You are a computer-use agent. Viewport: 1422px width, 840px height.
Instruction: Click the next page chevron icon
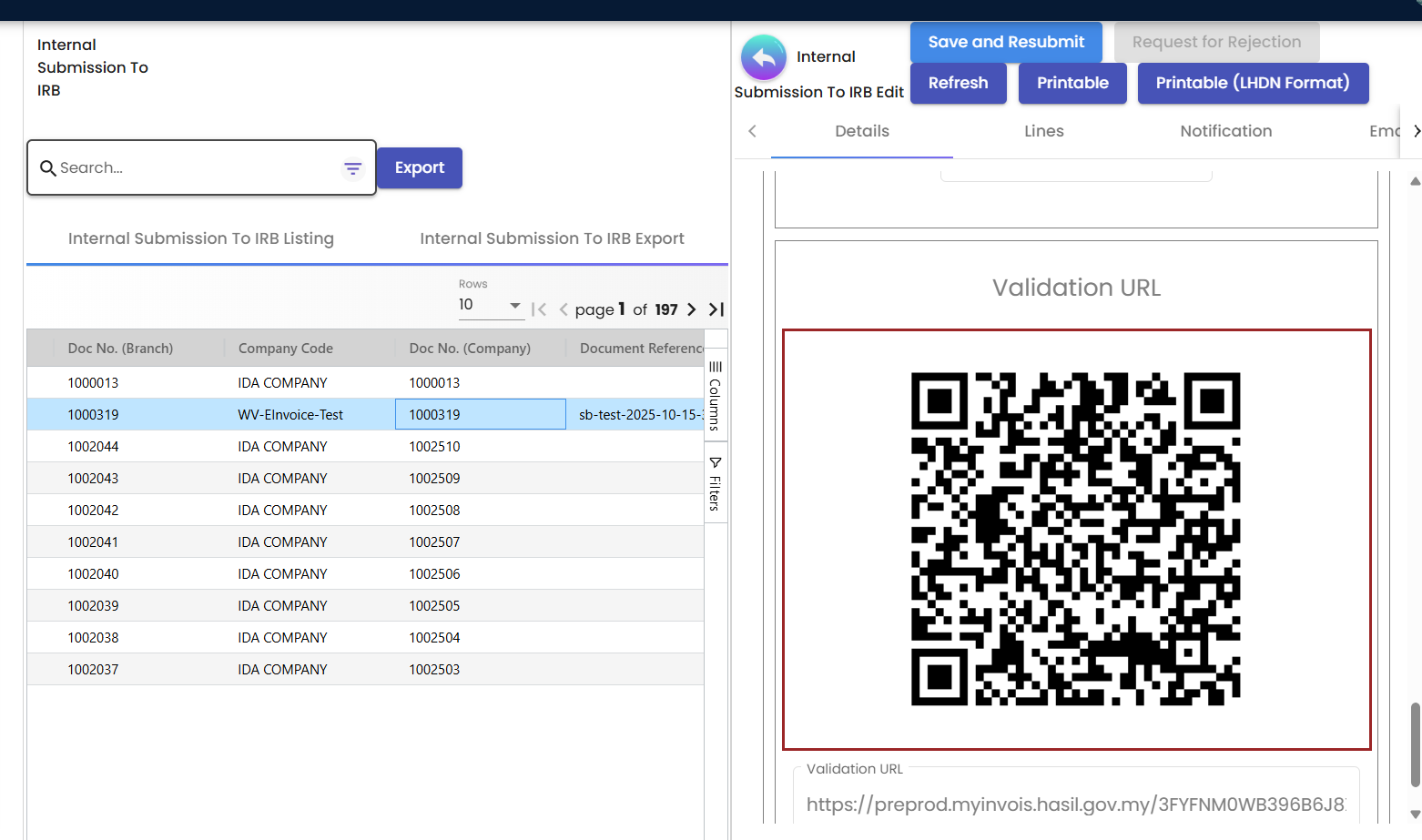pyautogui.click(x=691, y=309)
